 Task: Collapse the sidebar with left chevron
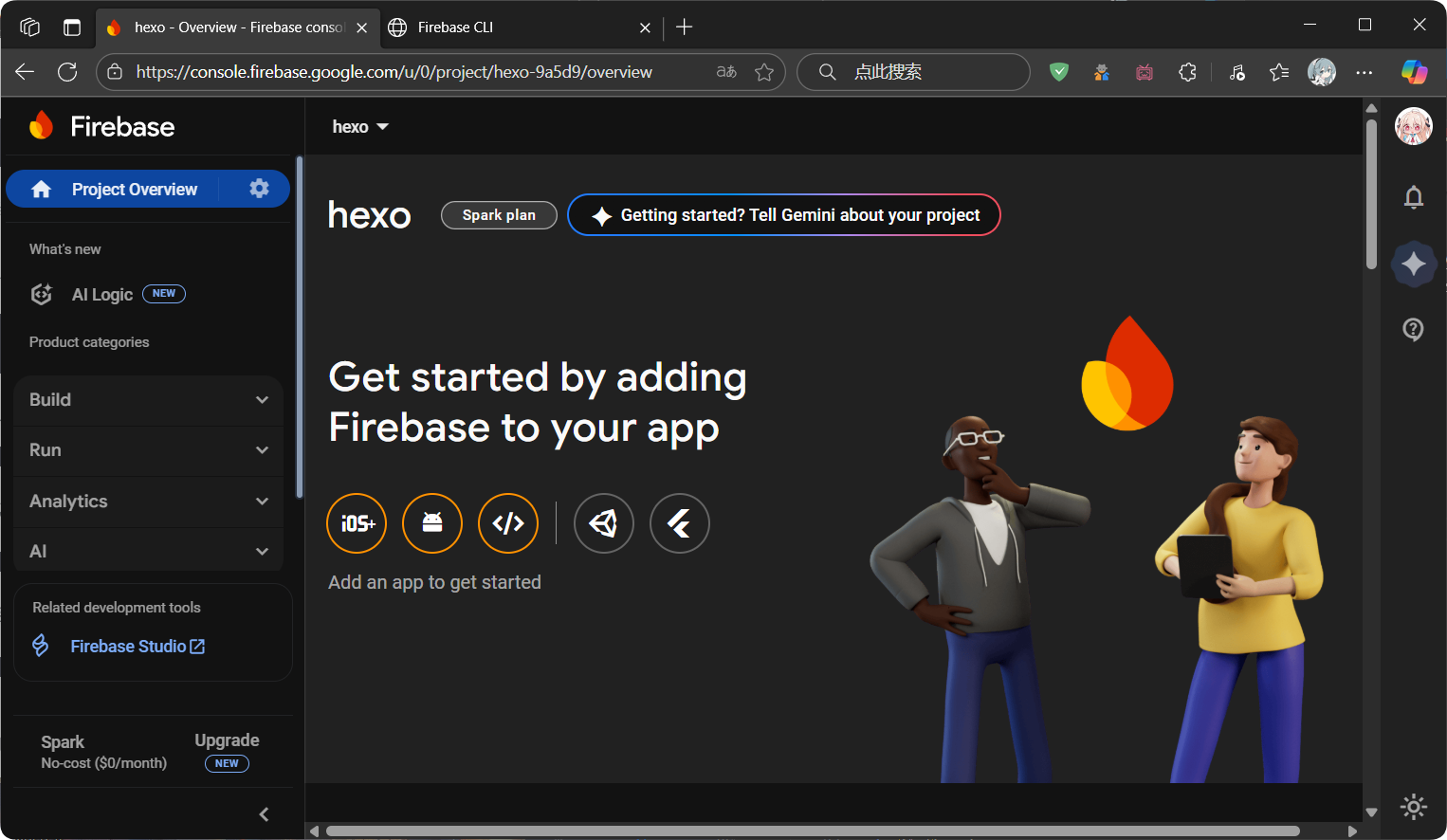pos(265,814)
